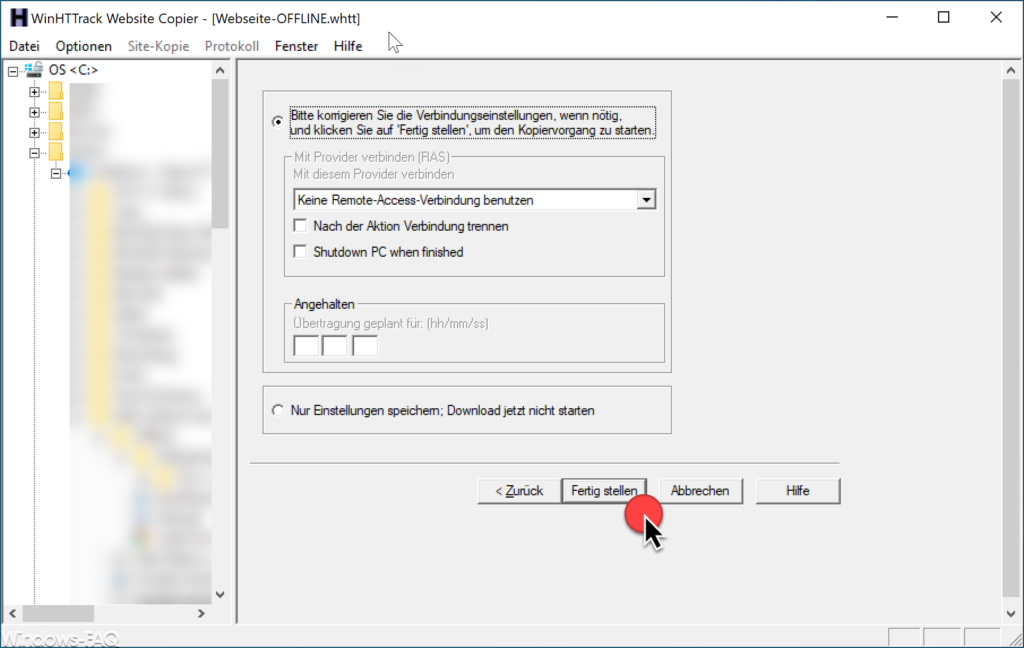Expand the third folder under OS <C:>
This screenshot has height=648, width=1024.
click(35, 133)
